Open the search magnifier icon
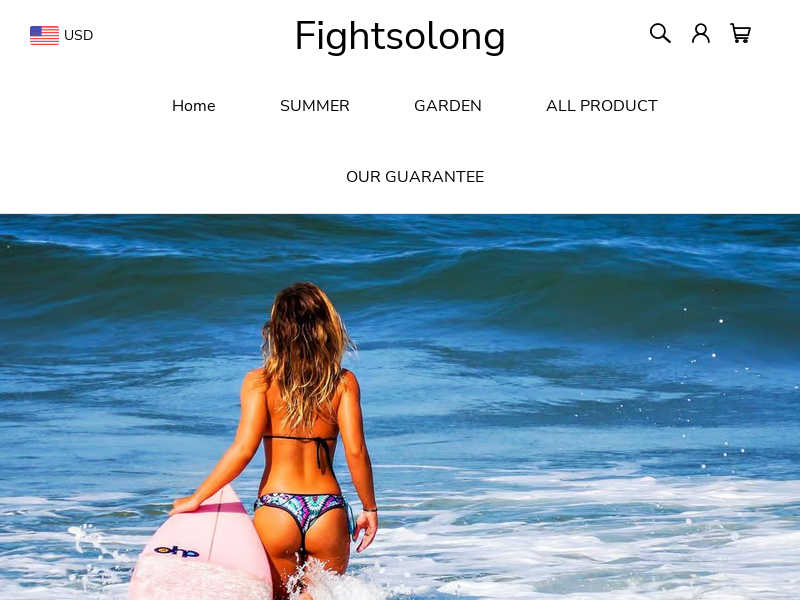The height and width of the screenshot is (600, 800). click(x=660, y=33)
